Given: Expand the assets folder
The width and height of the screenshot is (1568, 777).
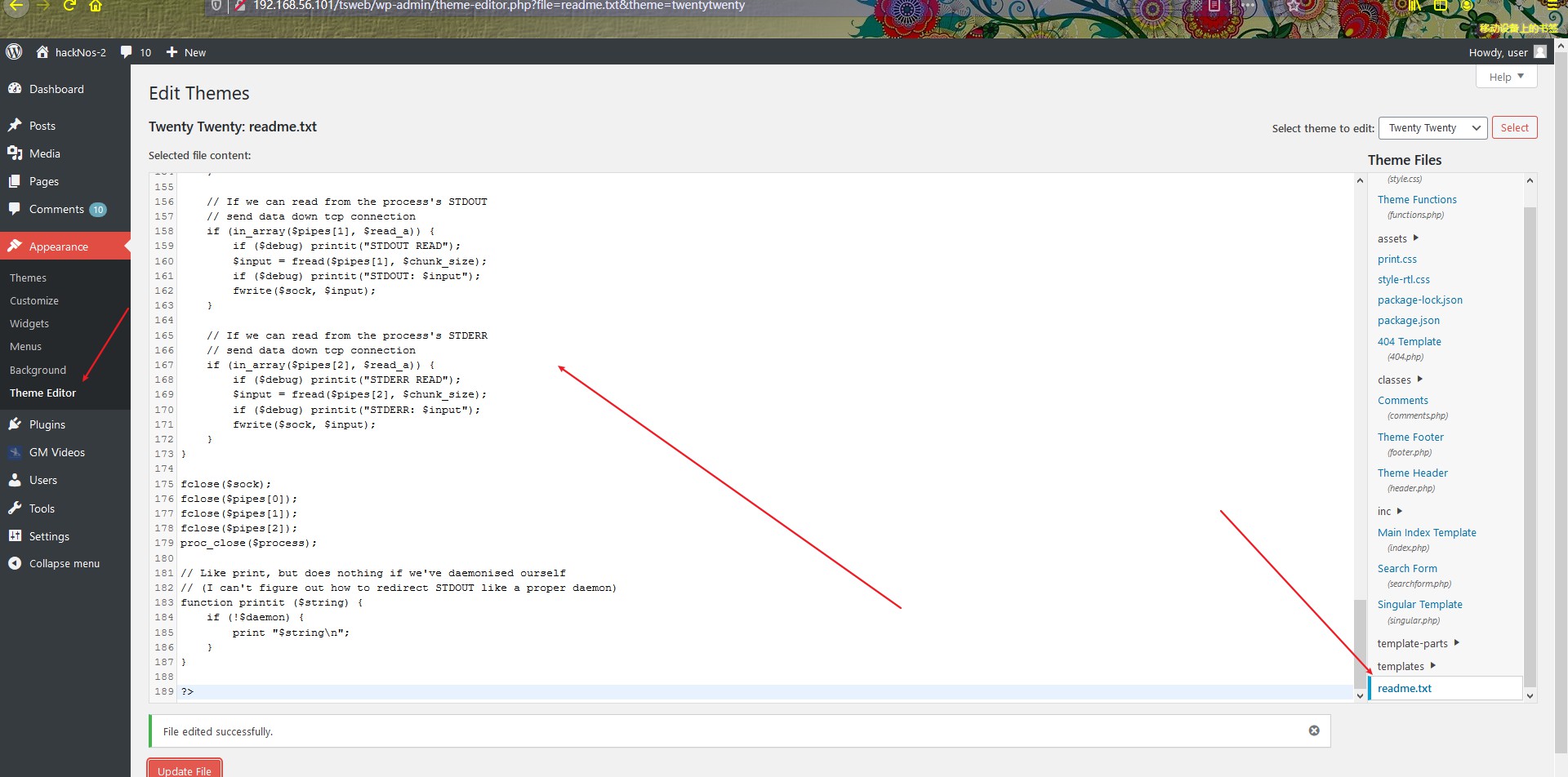Looking at the screenshot, I should 1398,238.
